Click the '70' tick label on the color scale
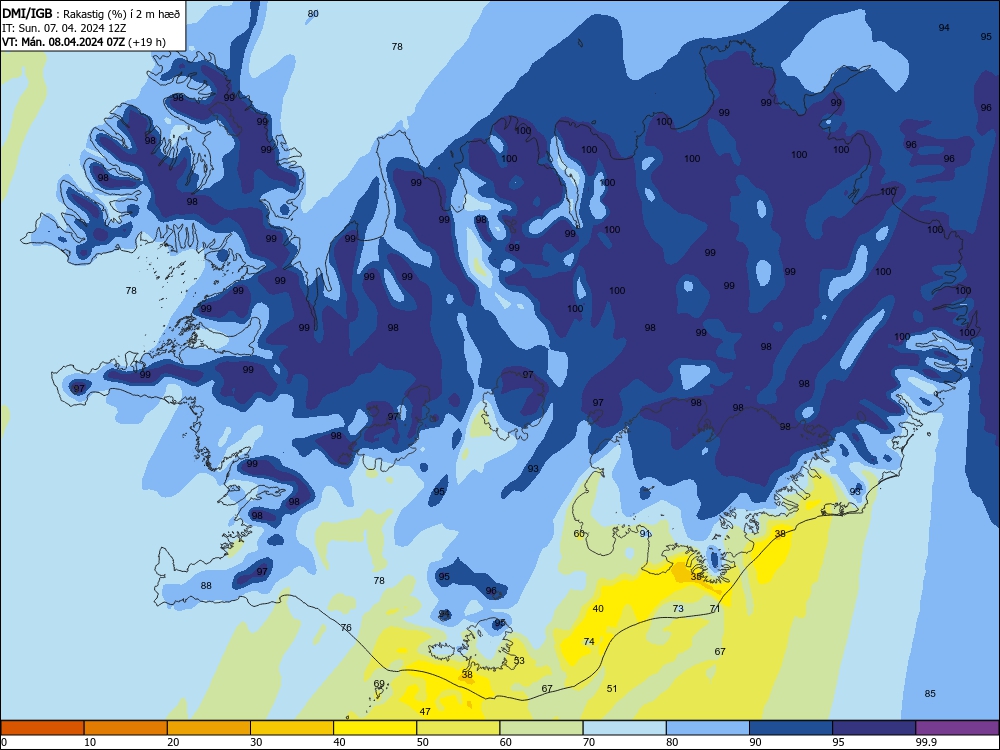1000x750 pixels. point(589,742)
